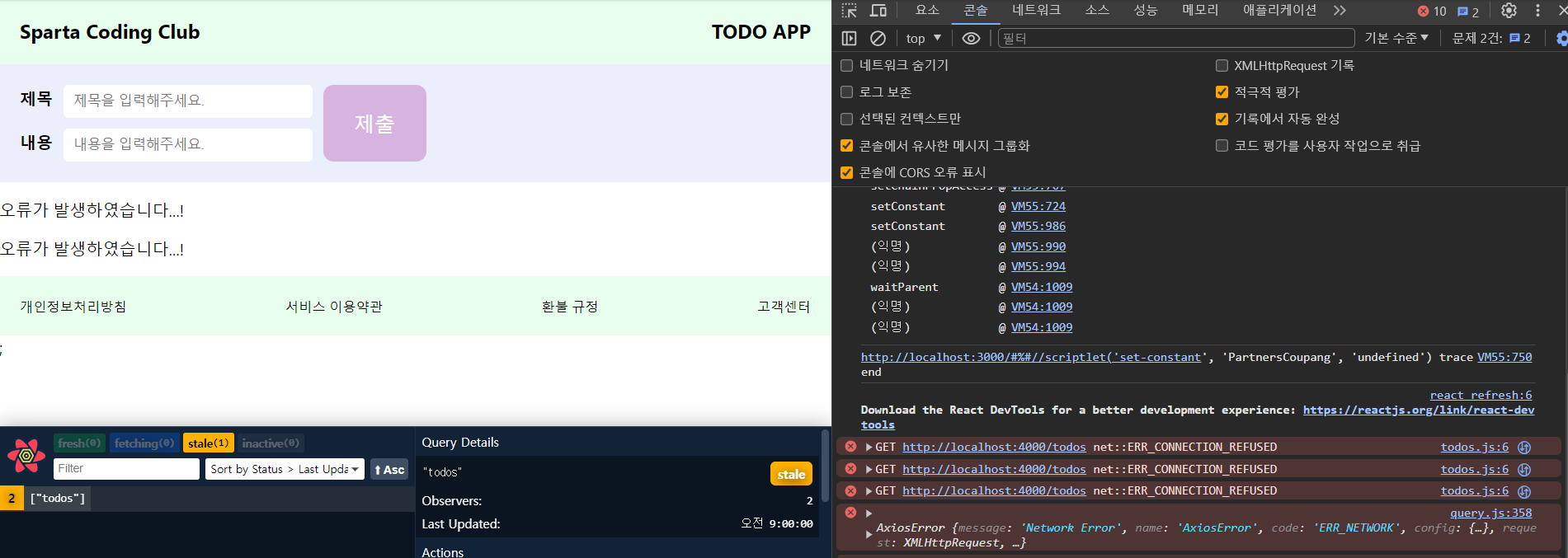Click the red error count badge 10
The width and height of the screenshot is (1568, 558).
(1432, 11)
